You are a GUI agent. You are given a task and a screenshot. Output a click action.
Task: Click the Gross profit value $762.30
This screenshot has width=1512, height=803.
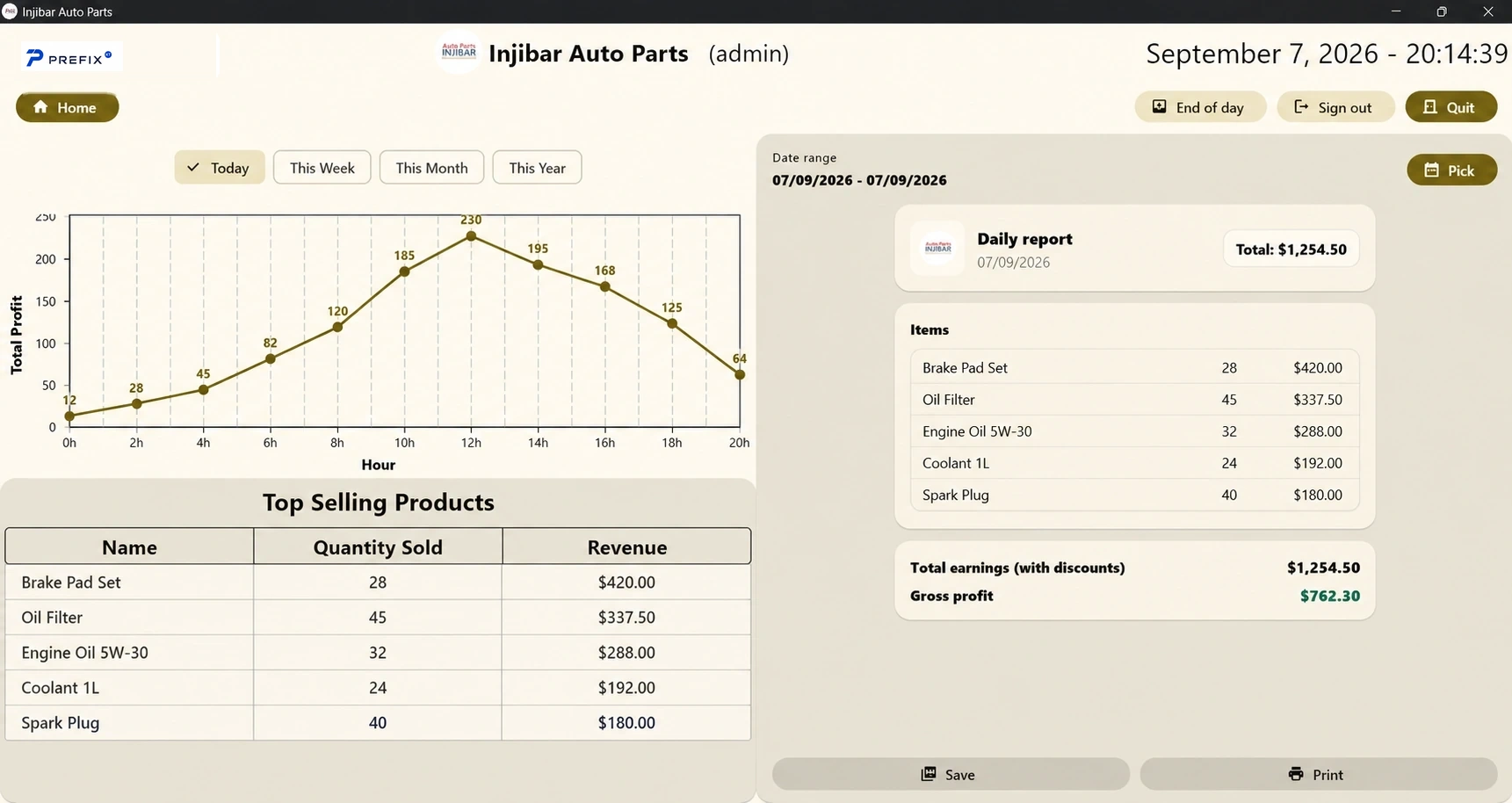(x=1329, y=596)
